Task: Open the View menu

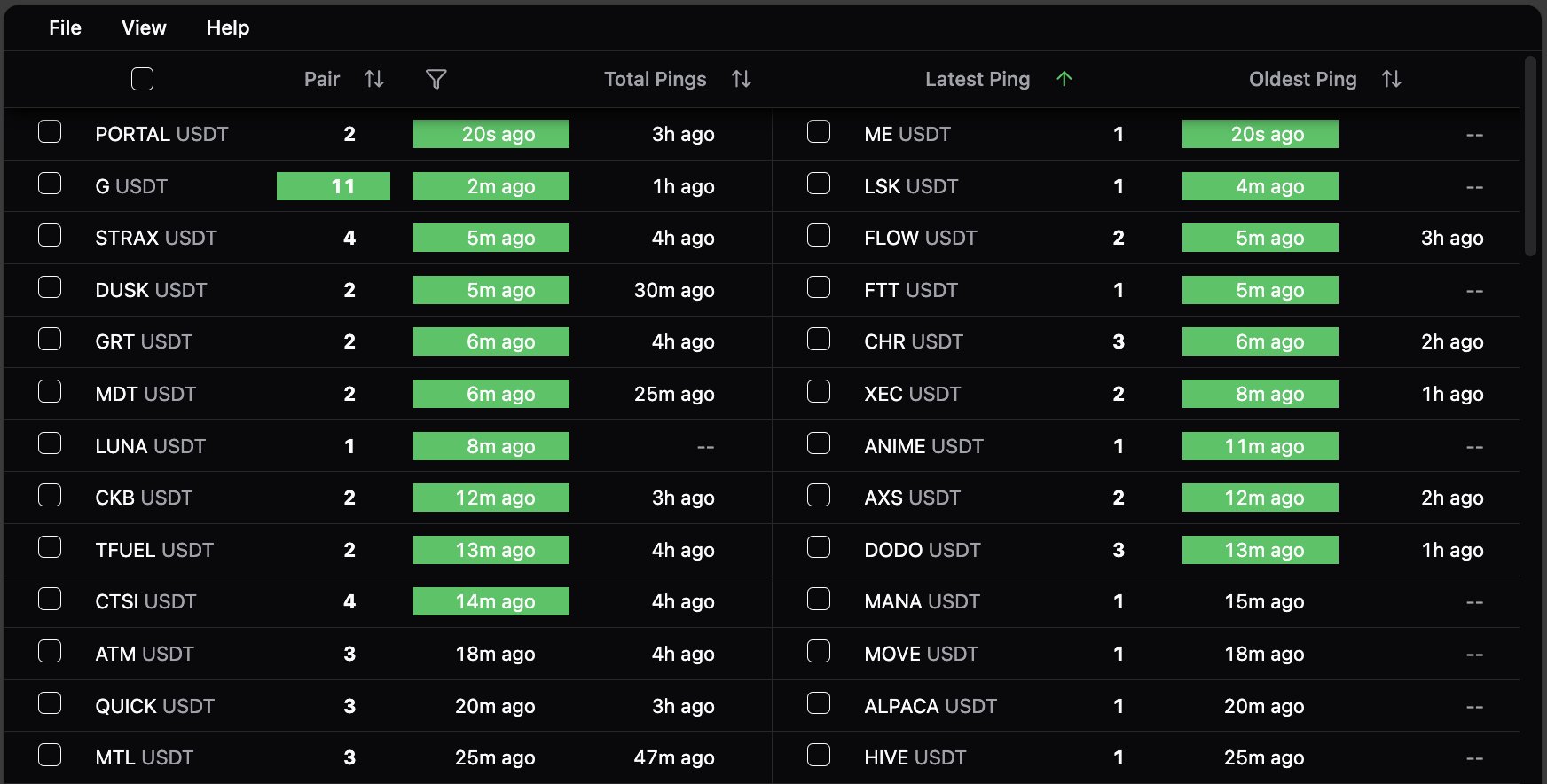Action: 144,28
